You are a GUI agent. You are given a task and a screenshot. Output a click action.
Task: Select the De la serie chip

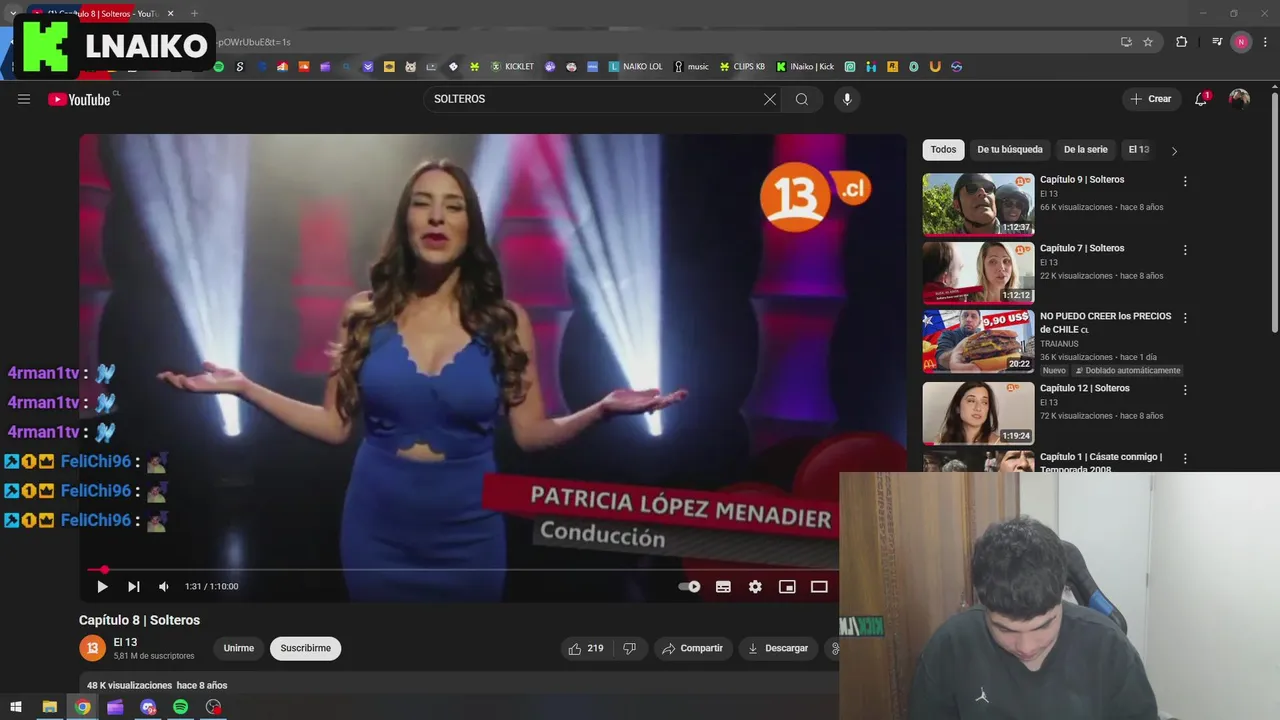pos(1086,150)
